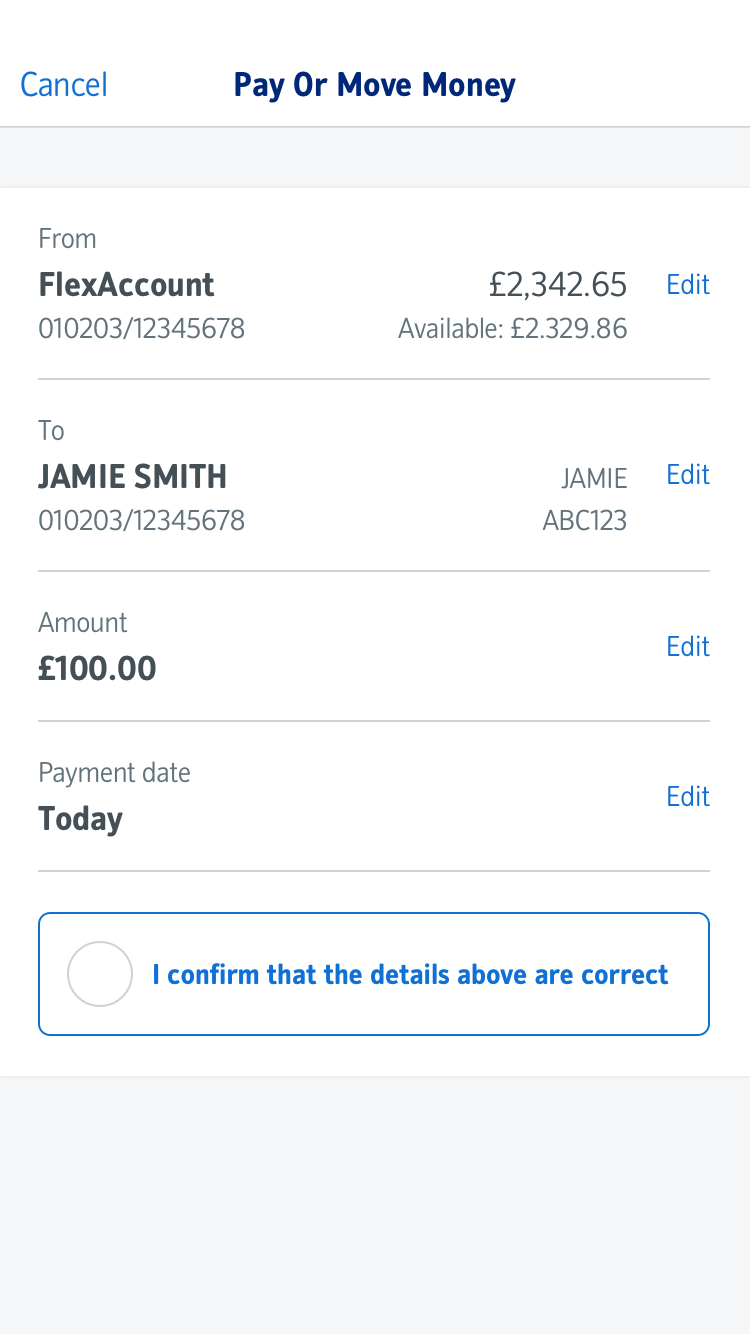750x1334 pixels.
Task: Tap the JAMIE reference name text
Action: coord(594,479)
